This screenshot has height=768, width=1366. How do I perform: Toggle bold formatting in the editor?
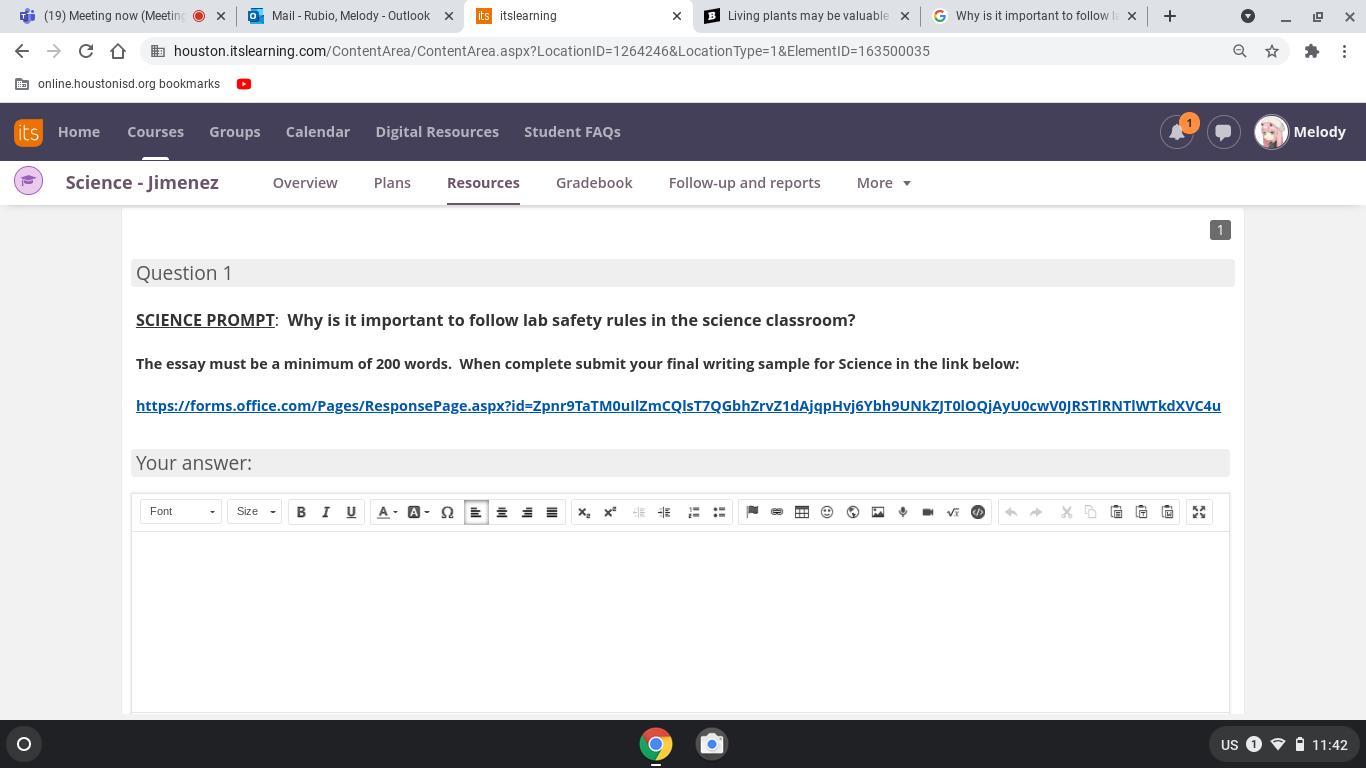click(x=301, y=512)
